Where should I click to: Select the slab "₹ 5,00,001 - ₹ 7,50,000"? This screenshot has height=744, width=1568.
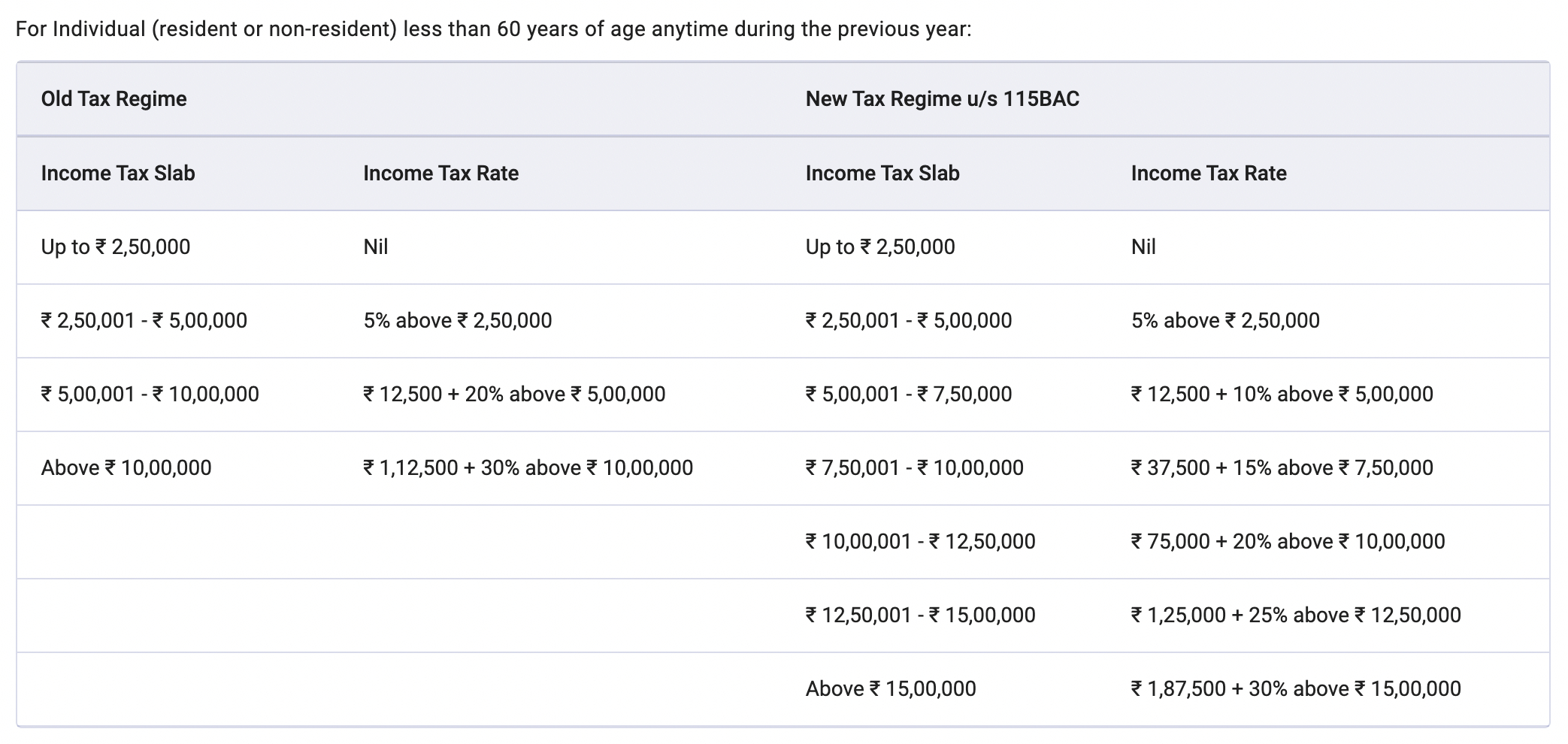(909, 395)
